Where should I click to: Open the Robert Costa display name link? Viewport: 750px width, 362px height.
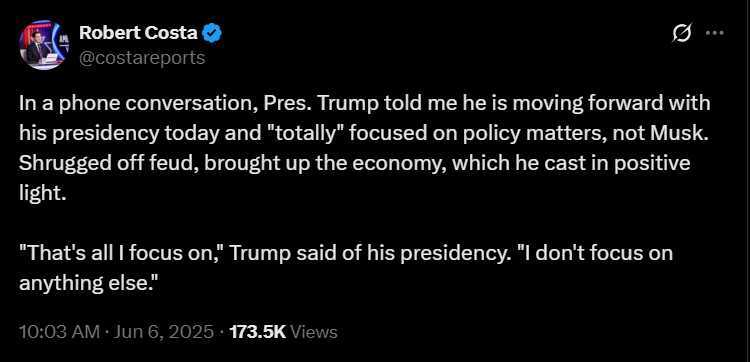tap(138, 33)
